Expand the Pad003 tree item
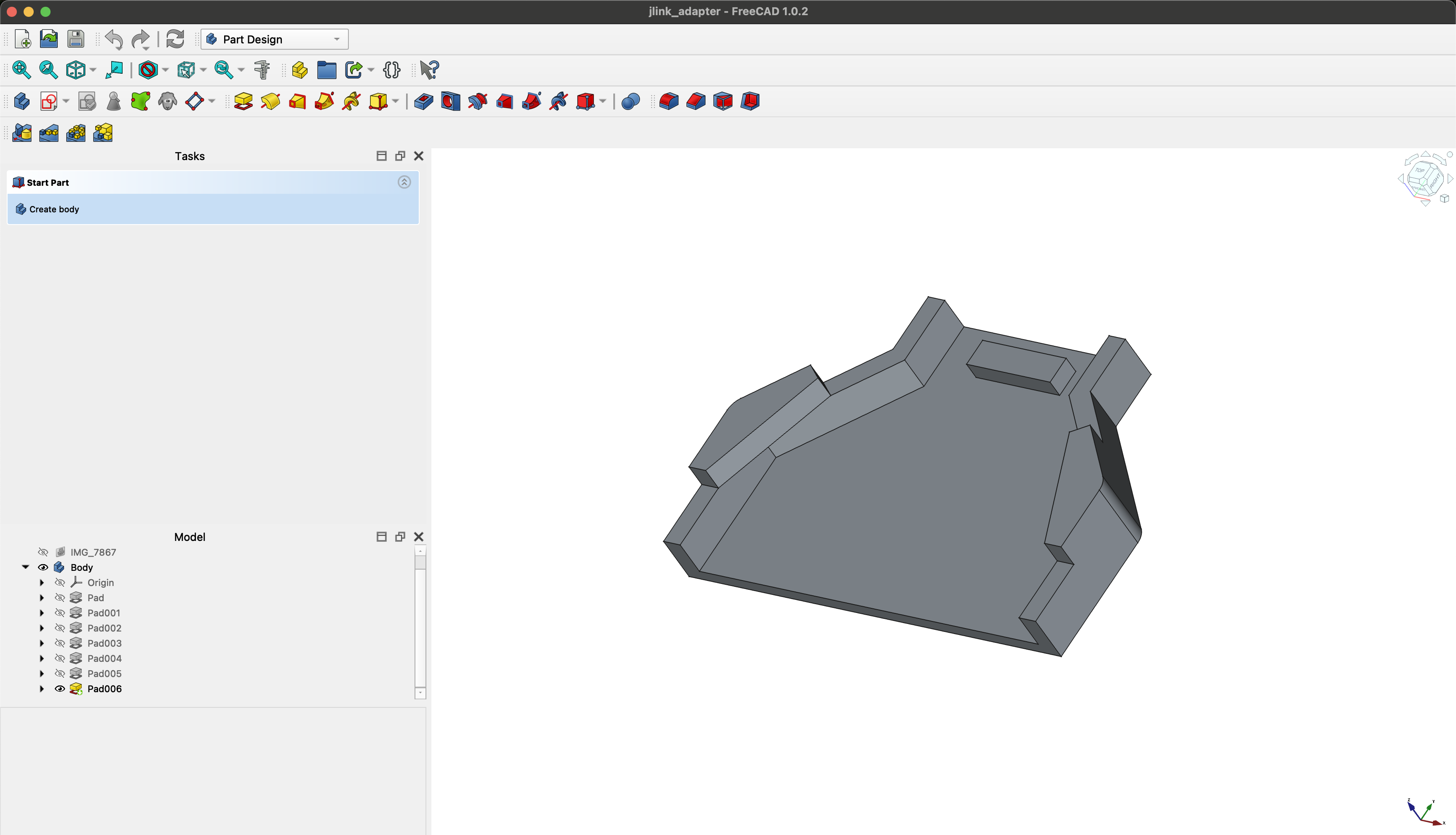1456x835 pixels. [42, 643]
